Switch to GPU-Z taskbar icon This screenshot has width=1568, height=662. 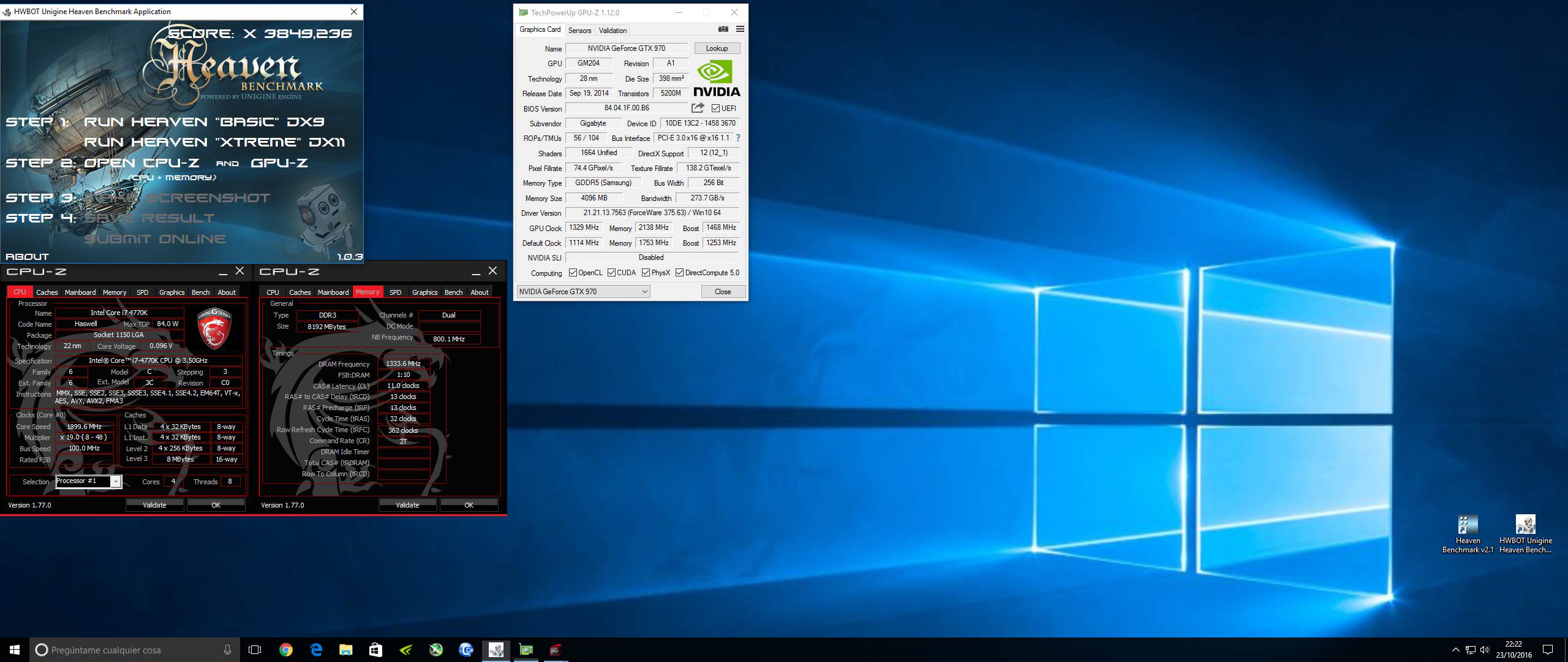(x=526, y=650)
